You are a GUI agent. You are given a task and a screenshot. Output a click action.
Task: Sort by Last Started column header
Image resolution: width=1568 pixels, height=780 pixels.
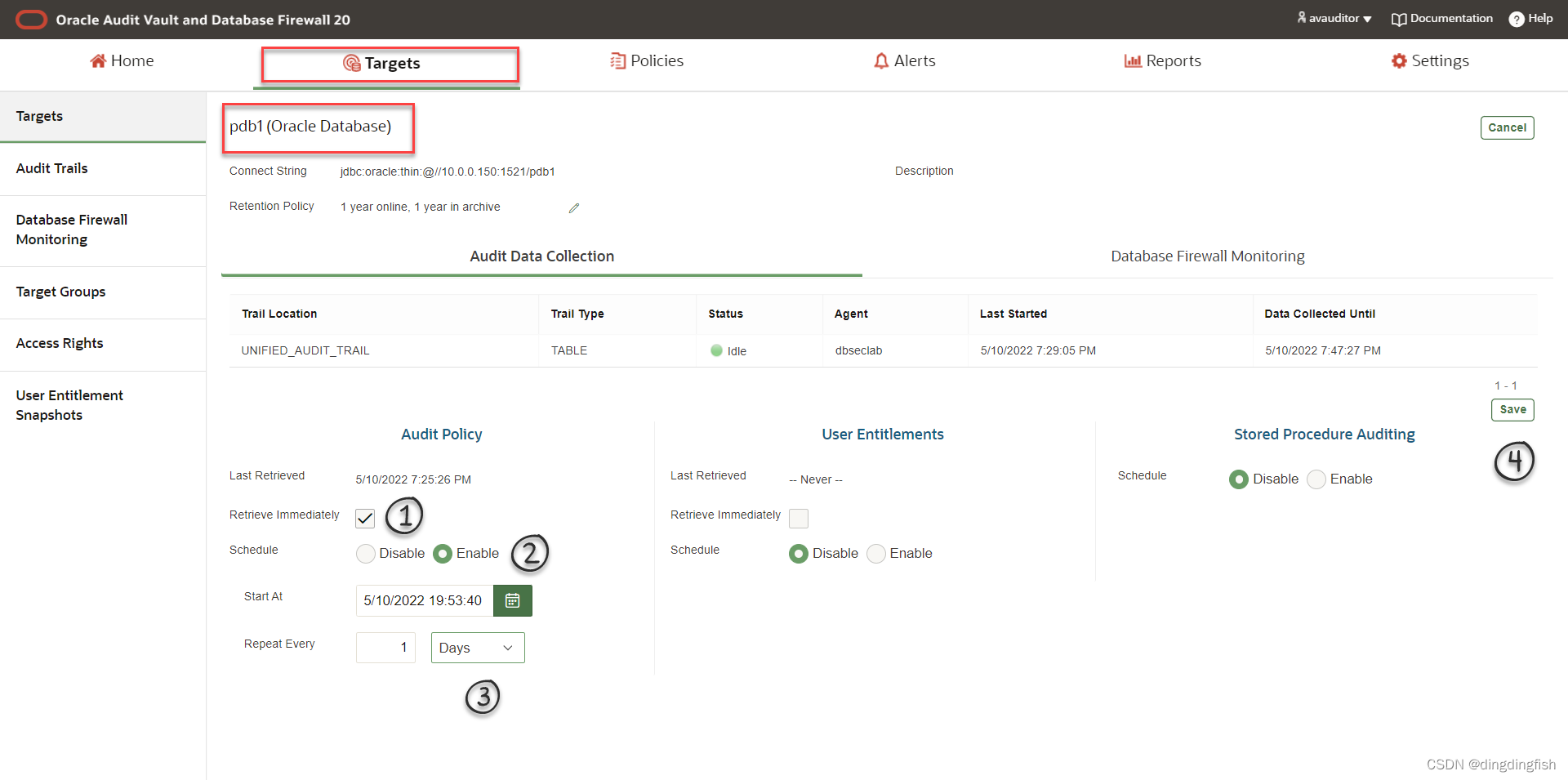(1013, 314)
